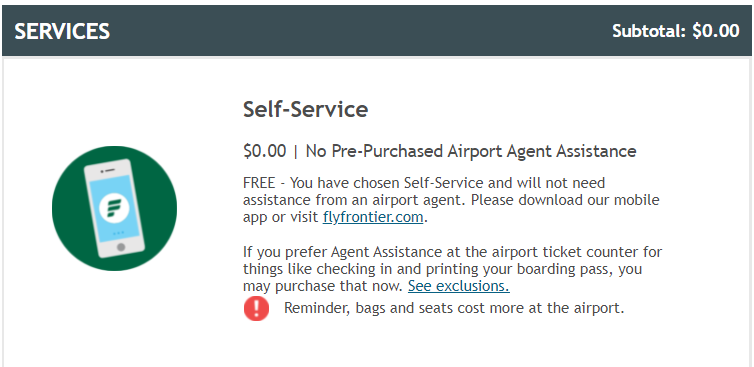Click the SERVICES section header
Screen dimensions: 754x367
point(62,31)
